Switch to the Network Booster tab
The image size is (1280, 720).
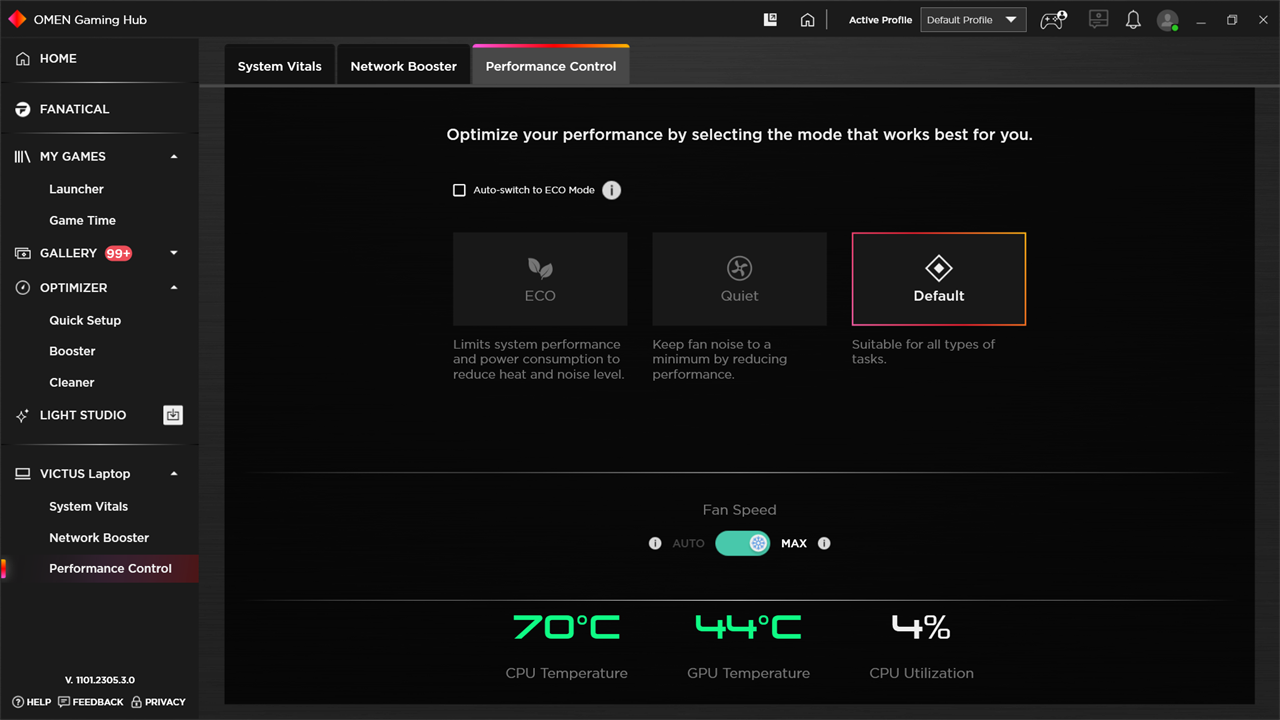tap(404, 66)
